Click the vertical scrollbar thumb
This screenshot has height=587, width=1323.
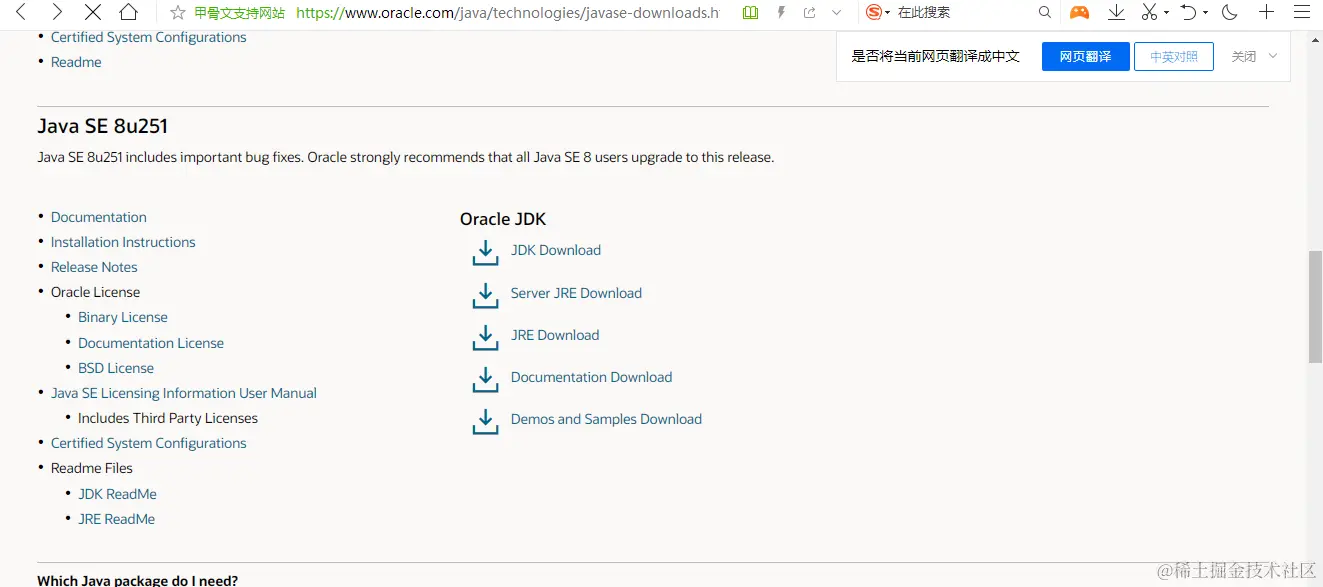click(x=1315, y=306)
